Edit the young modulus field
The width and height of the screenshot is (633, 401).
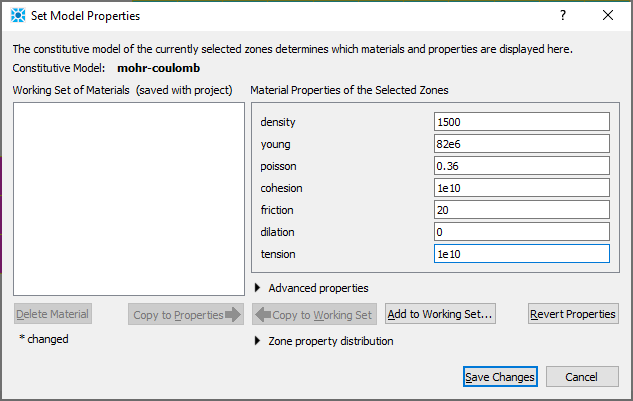[521, 144]
